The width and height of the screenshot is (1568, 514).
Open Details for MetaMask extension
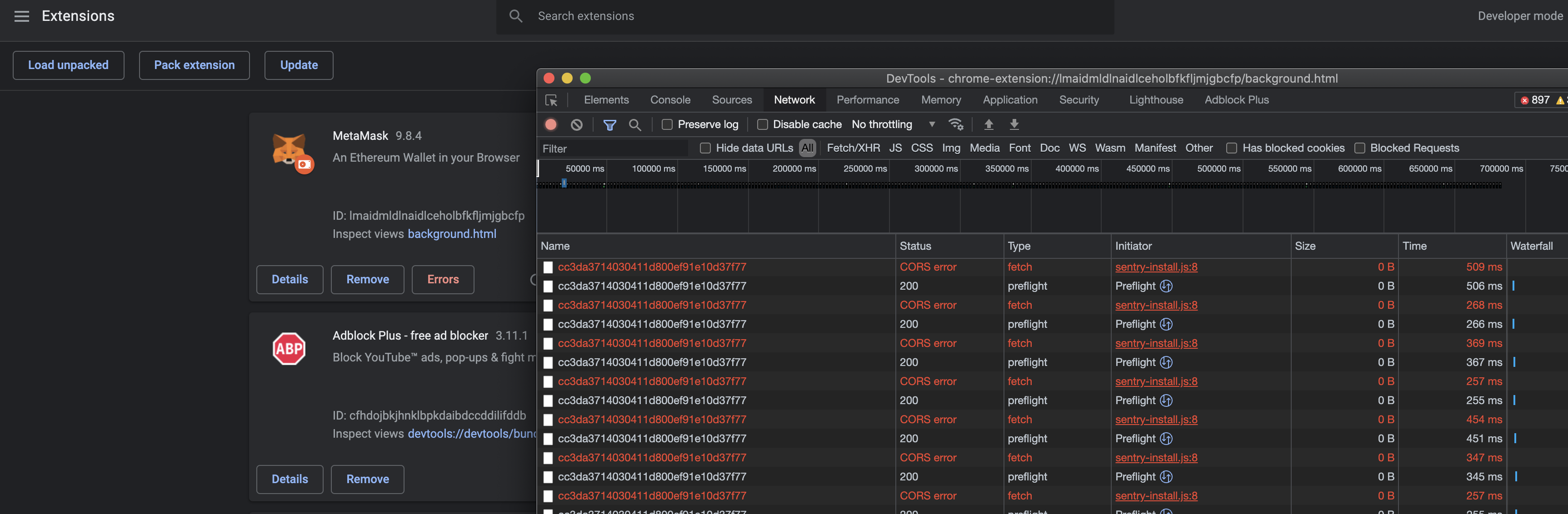click(289, 280)
